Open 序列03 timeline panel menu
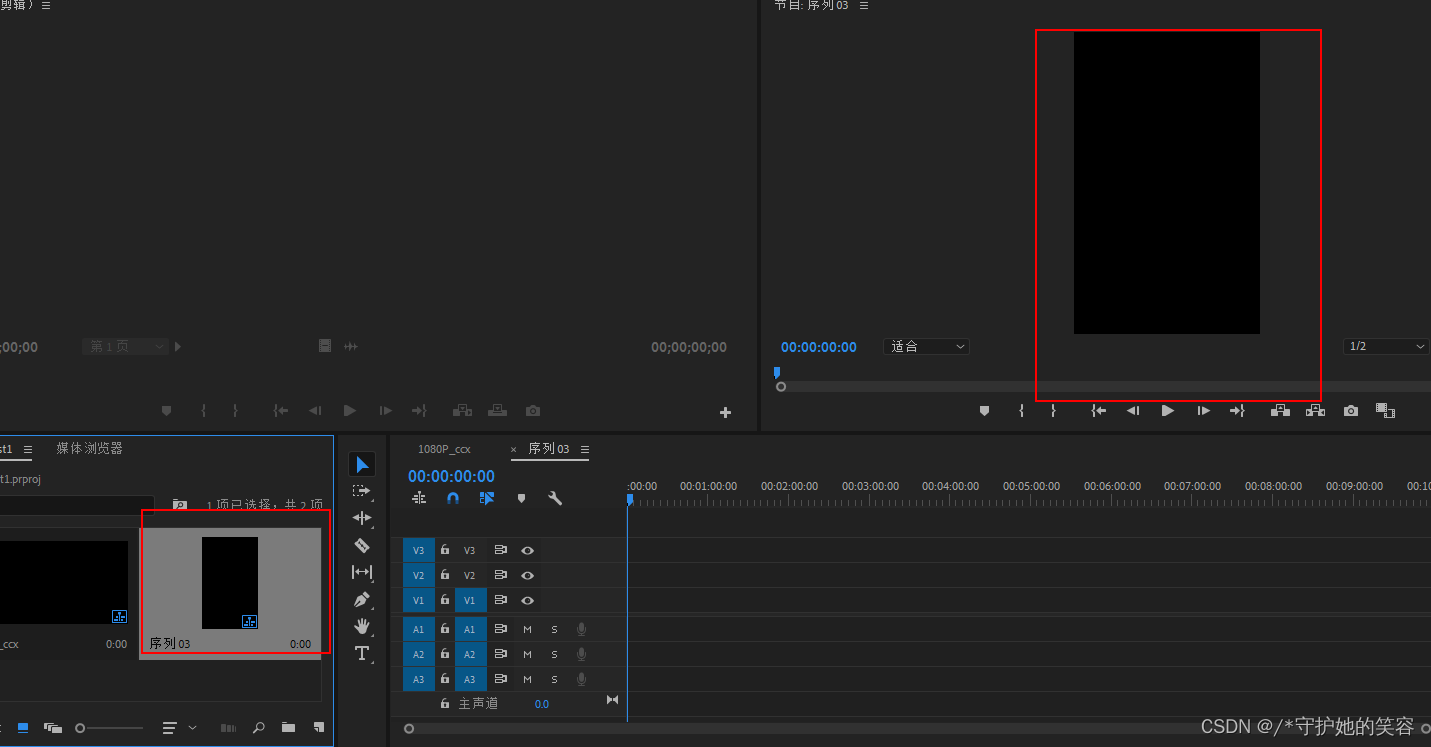1431x747 pixels. coord(585,449)
